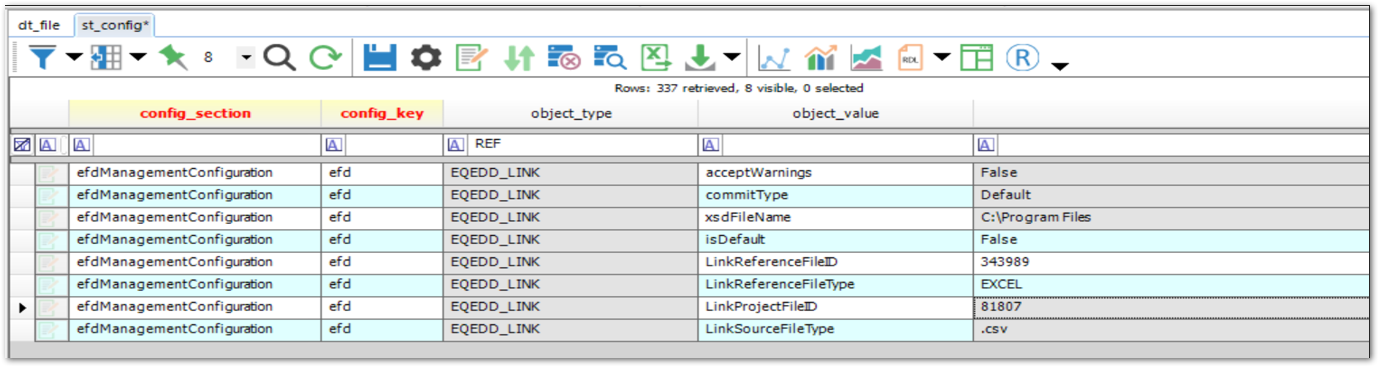Select the LinkReferenceFileID cell

(835, 262)
